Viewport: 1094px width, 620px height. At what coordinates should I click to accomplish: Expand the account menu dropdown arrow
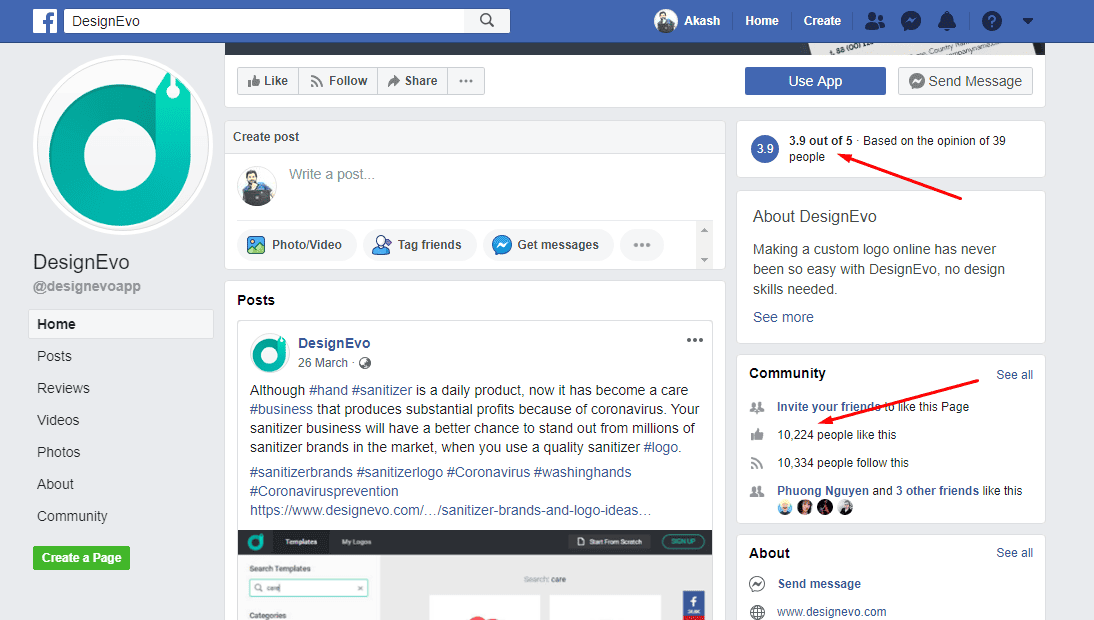click(1027, 21)
